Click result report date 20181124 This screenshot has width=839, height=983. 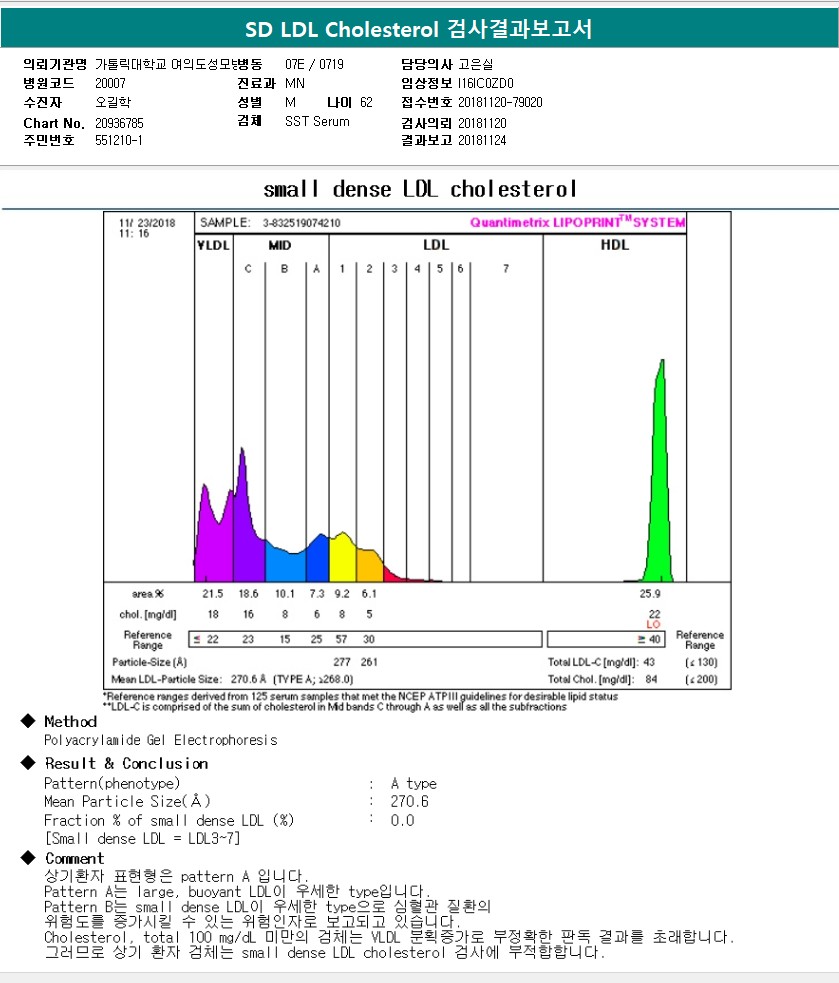[482, 140]
